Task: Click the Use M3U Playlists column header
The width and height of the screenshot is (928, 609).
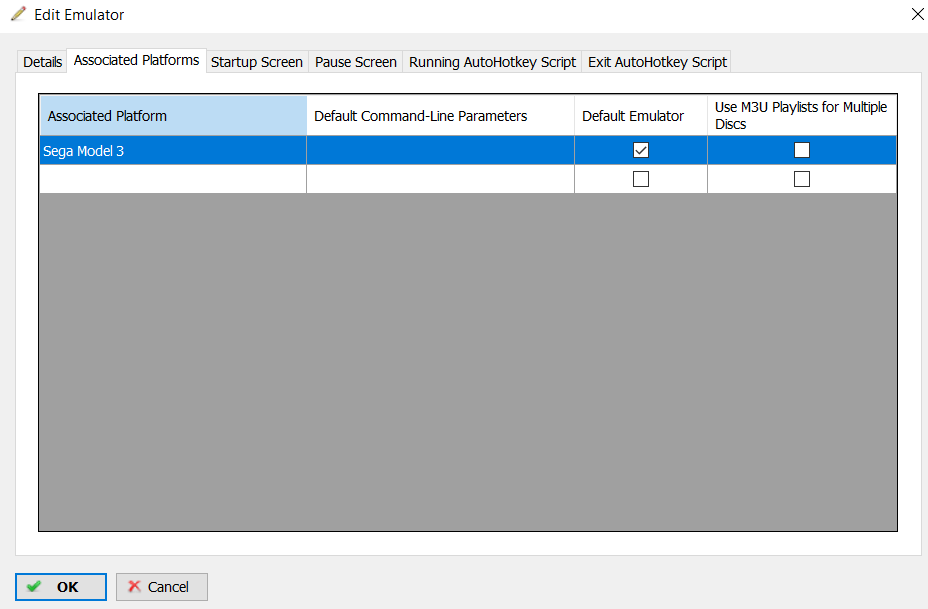Action: [x=801, y=116]
